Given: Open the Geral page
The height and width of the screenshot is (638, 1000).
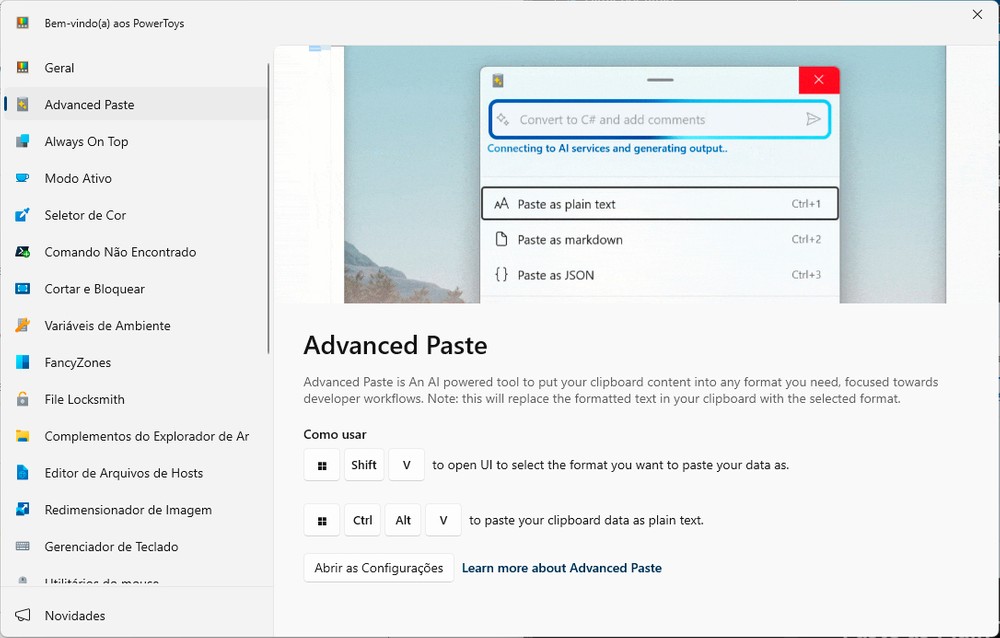Looking at the screenshot, I should [135, 68].
